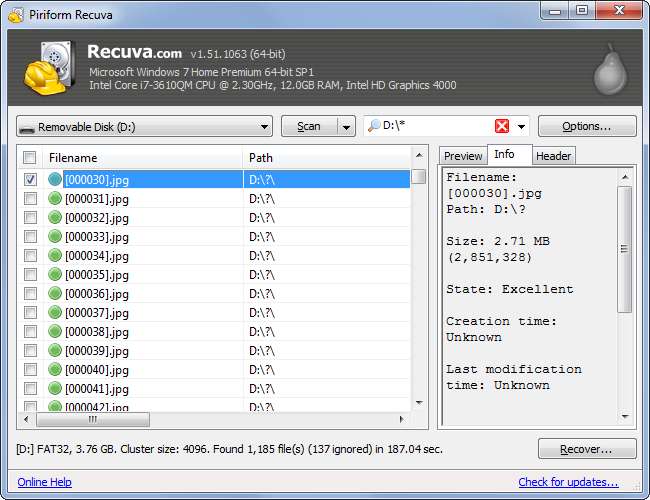
Task: Click the Recuva title bar app icon
Action: click(x=16, y=15)
